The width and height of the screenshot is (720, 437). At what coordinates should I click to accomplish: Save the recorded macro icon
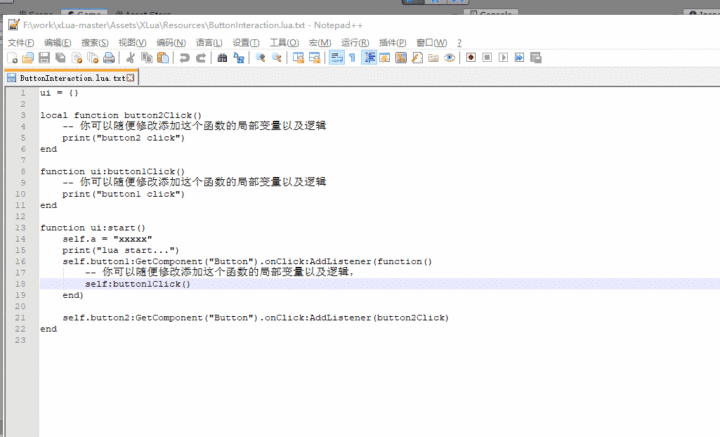click(536, 58)
